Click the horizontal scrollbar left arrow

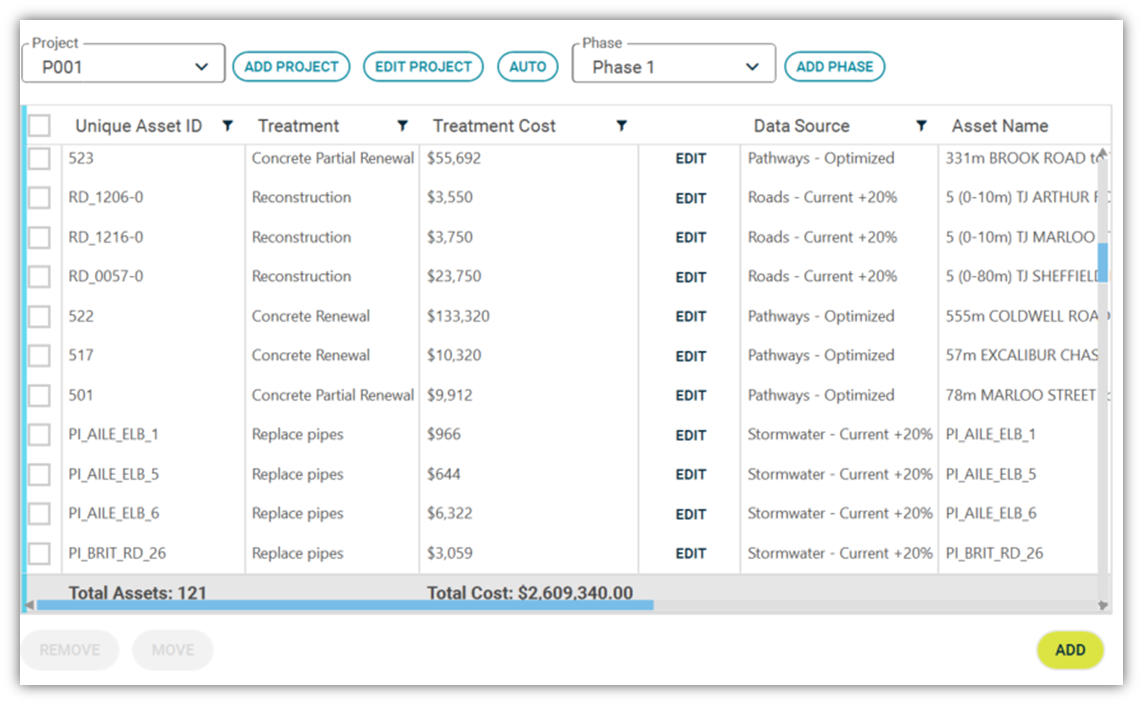(29, 605)
